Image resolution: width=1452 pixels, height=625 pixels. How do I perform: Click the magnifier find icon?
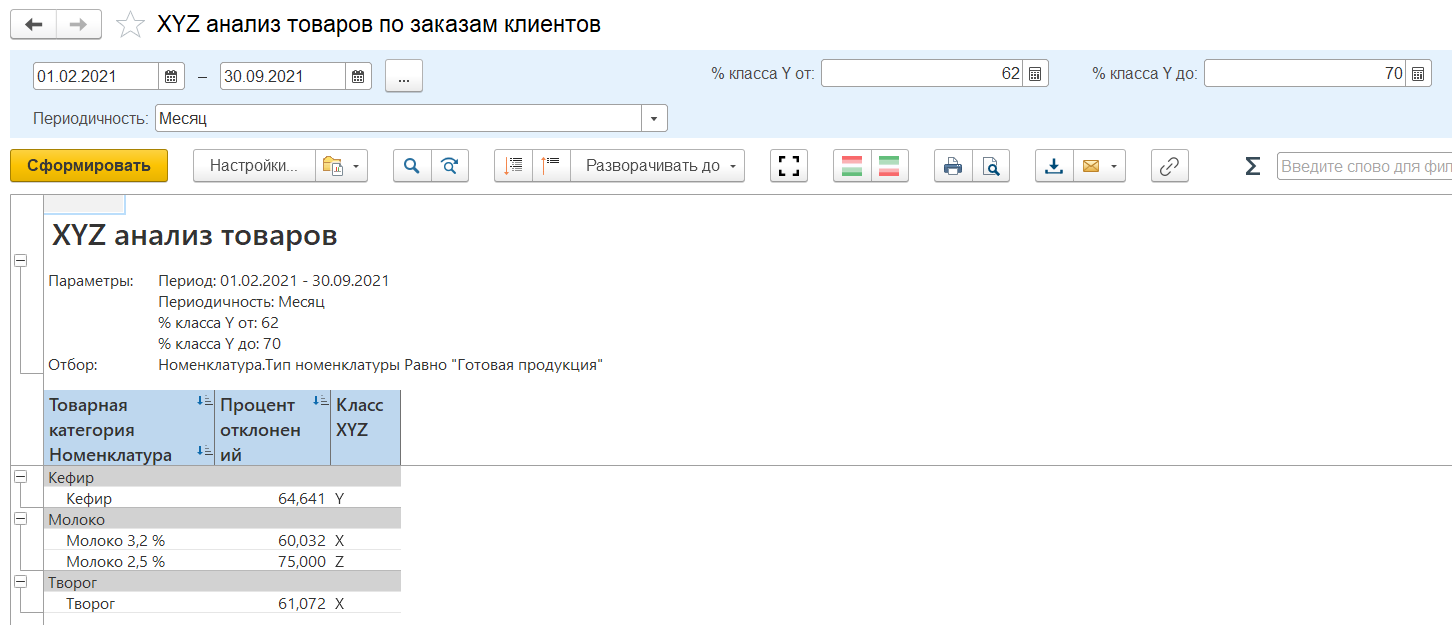click(x=412, y=166)
